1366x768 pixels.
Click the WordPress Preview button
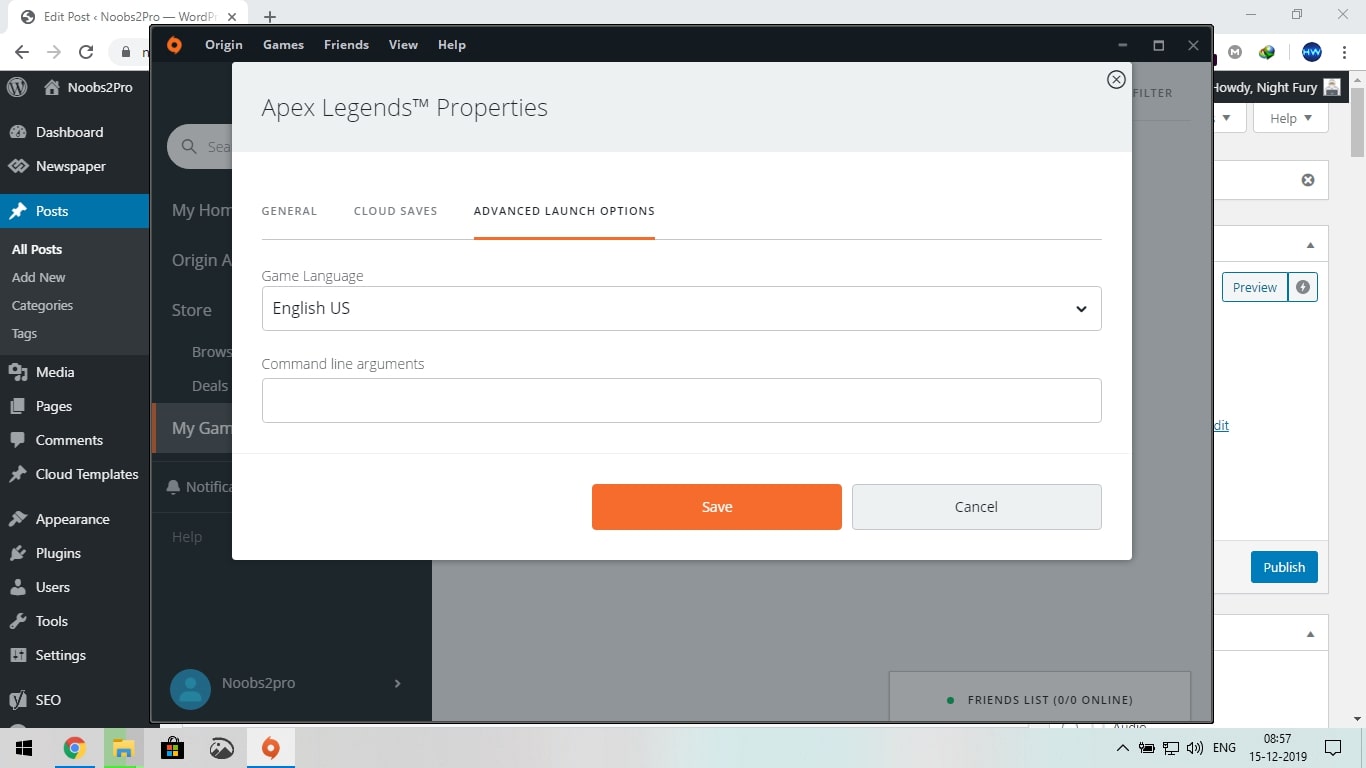click(1254, 287)
